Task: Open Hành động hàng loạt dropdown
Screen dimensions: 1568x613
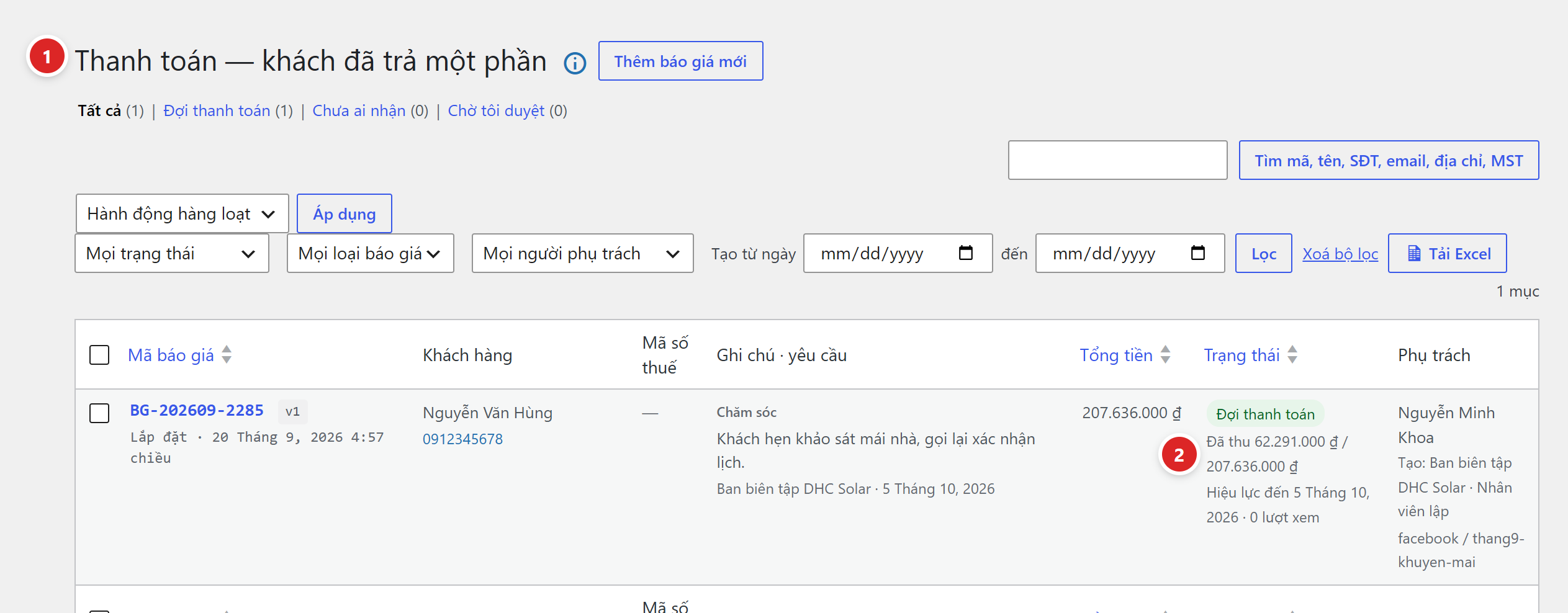Action: [182, 213]
